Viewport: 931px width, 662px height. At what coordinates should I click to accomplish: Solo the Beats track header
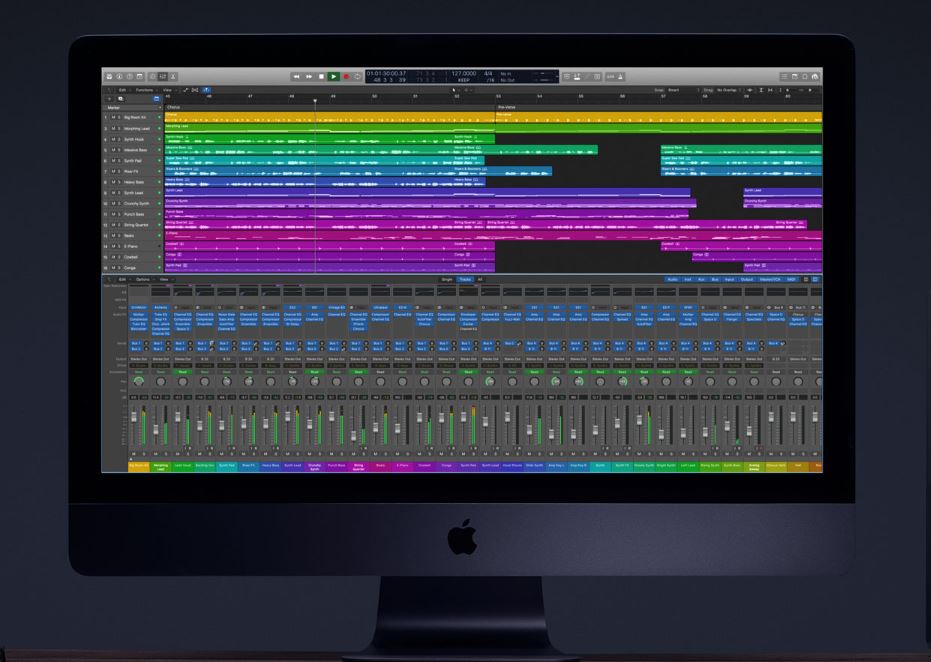(119, 236)
